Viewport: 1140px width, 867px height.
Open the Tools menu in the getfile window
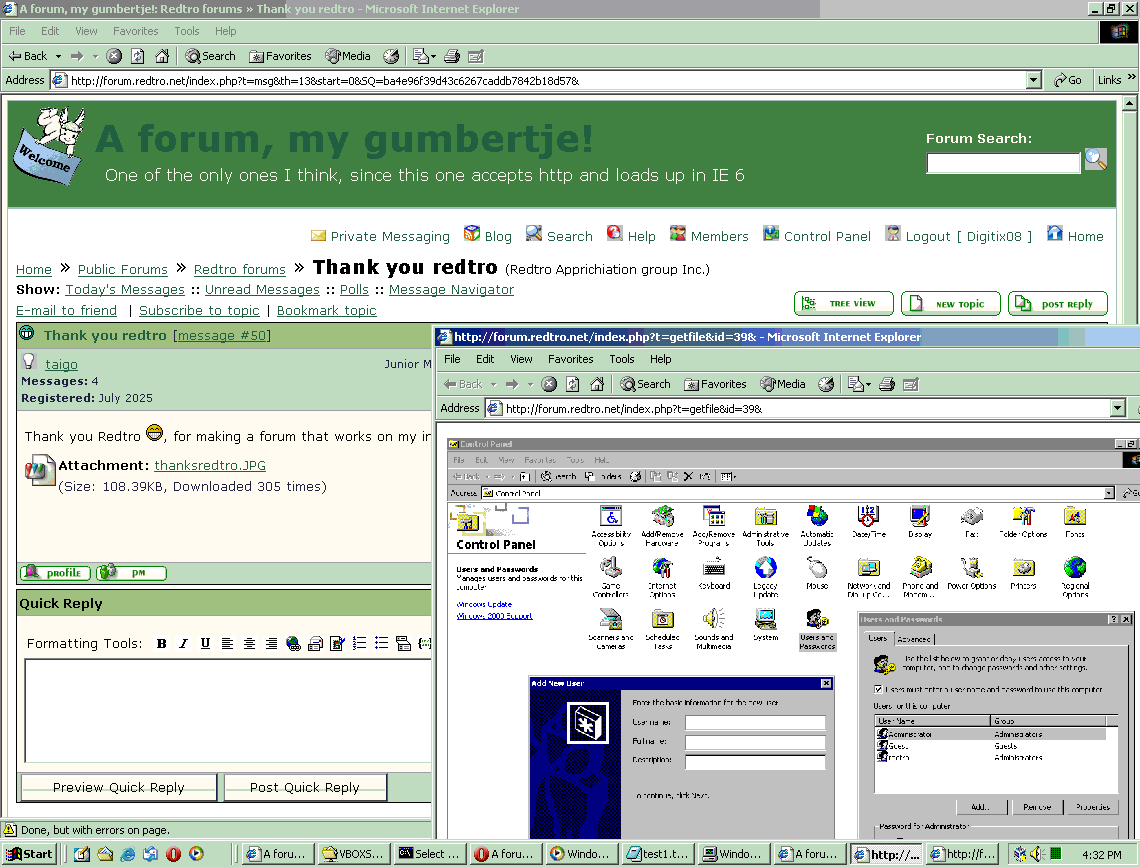(622, 359)
